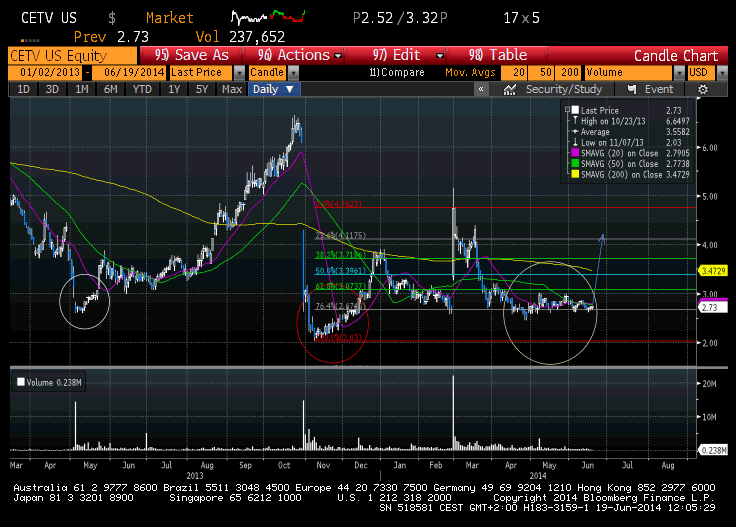
Task: Select the 6M range tab
Action: [111, 89]
